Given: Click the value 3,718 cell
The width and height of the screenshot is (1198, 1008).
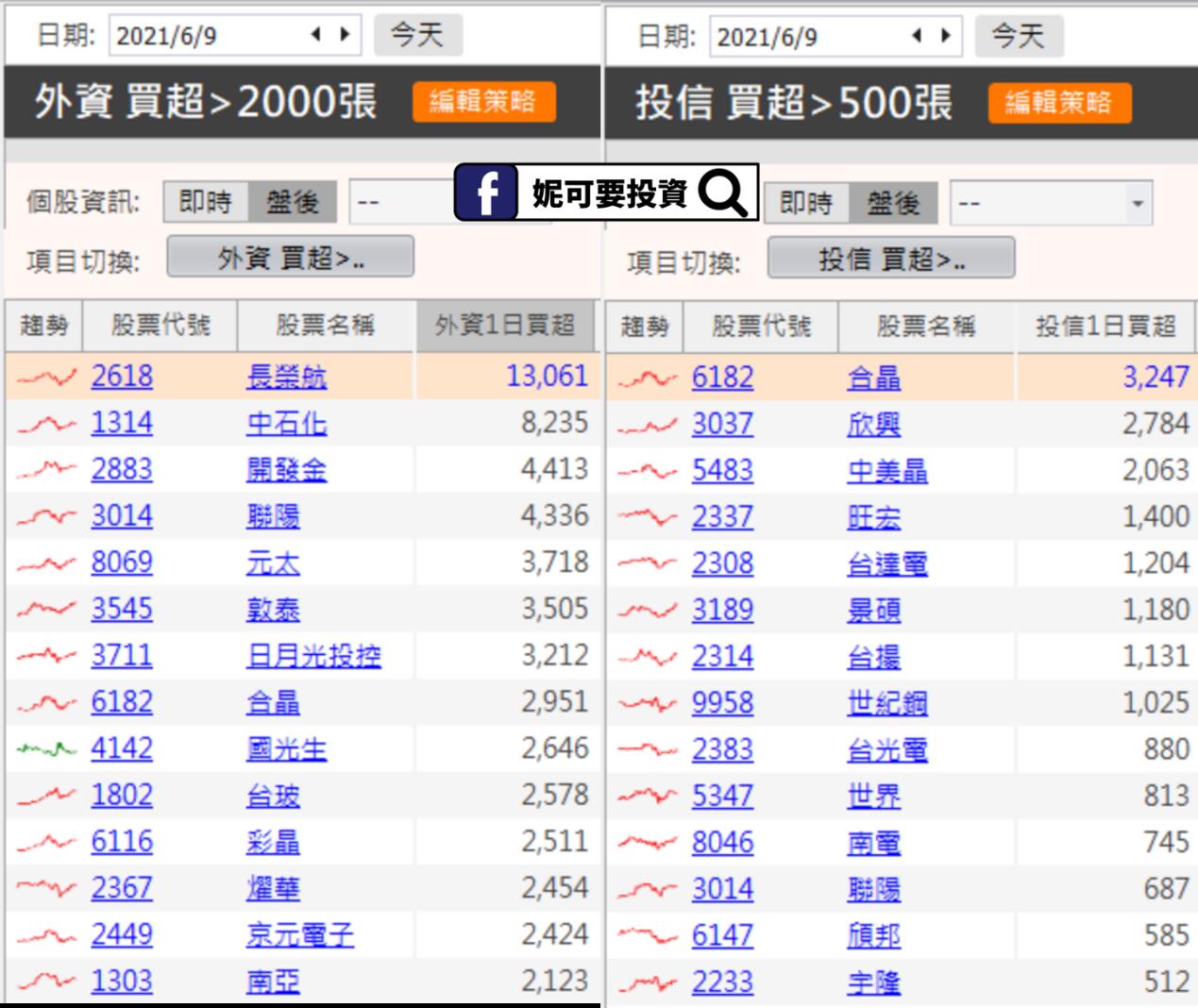Looking at the screenshot, I should pos(554,562).
